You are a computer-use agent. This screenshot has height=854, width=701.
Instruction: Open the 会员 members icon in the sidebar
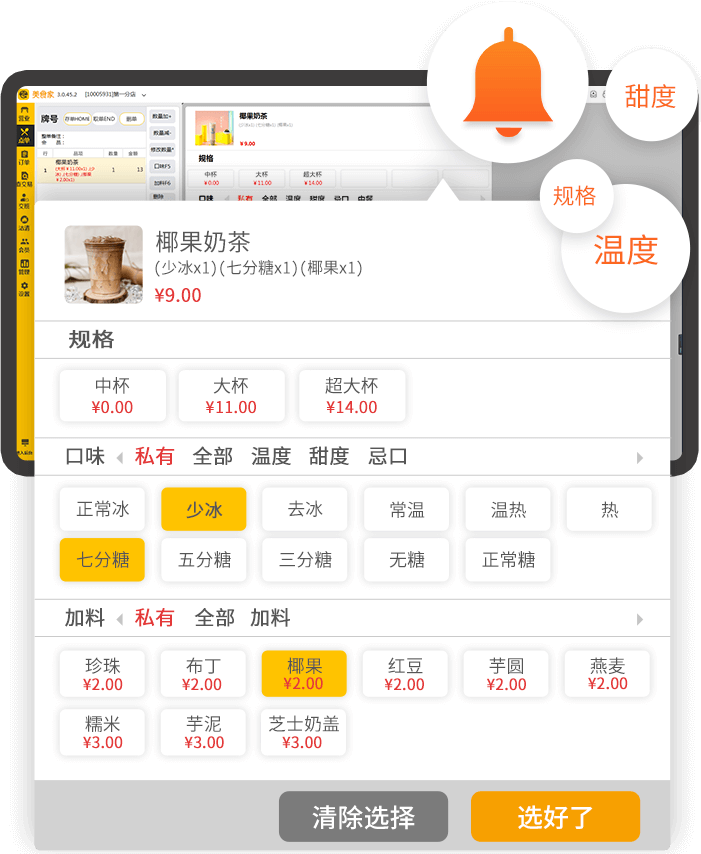point(25,245)
